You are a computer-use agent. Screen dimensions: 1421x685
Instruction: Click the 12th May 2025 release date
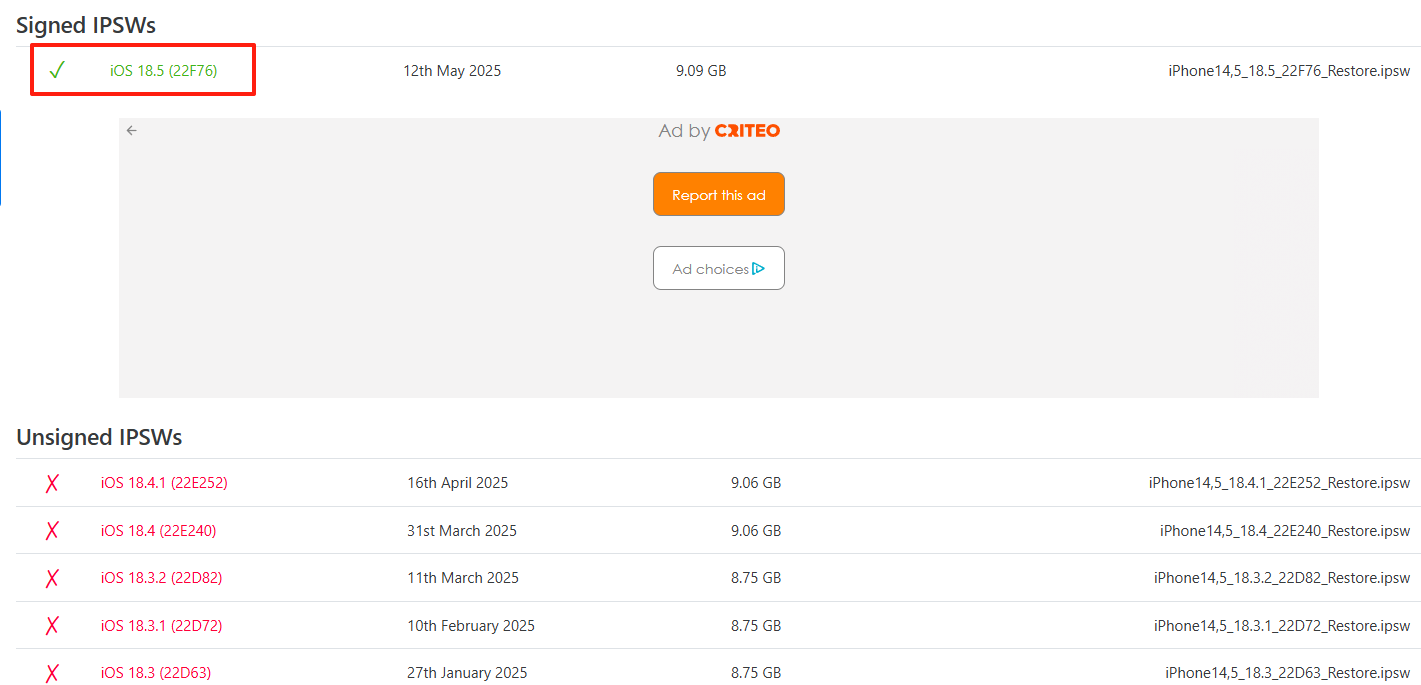point(452,71)
